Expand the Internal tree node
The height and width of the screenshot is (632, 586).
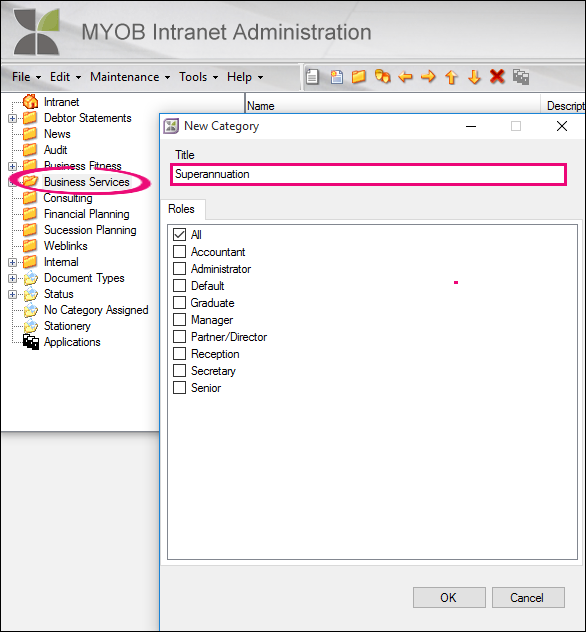12,262
